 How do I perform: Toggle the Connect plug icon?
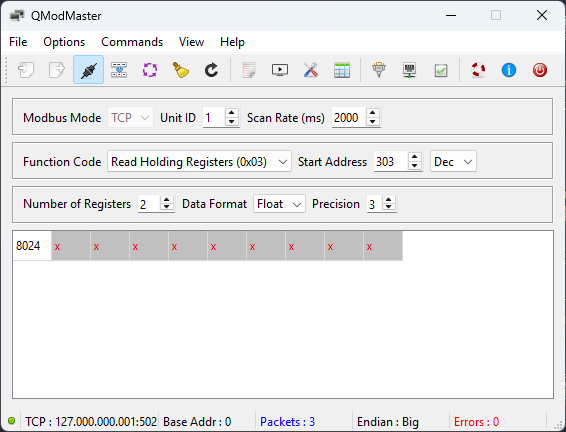pyautogui.click(x=88, y=70)
